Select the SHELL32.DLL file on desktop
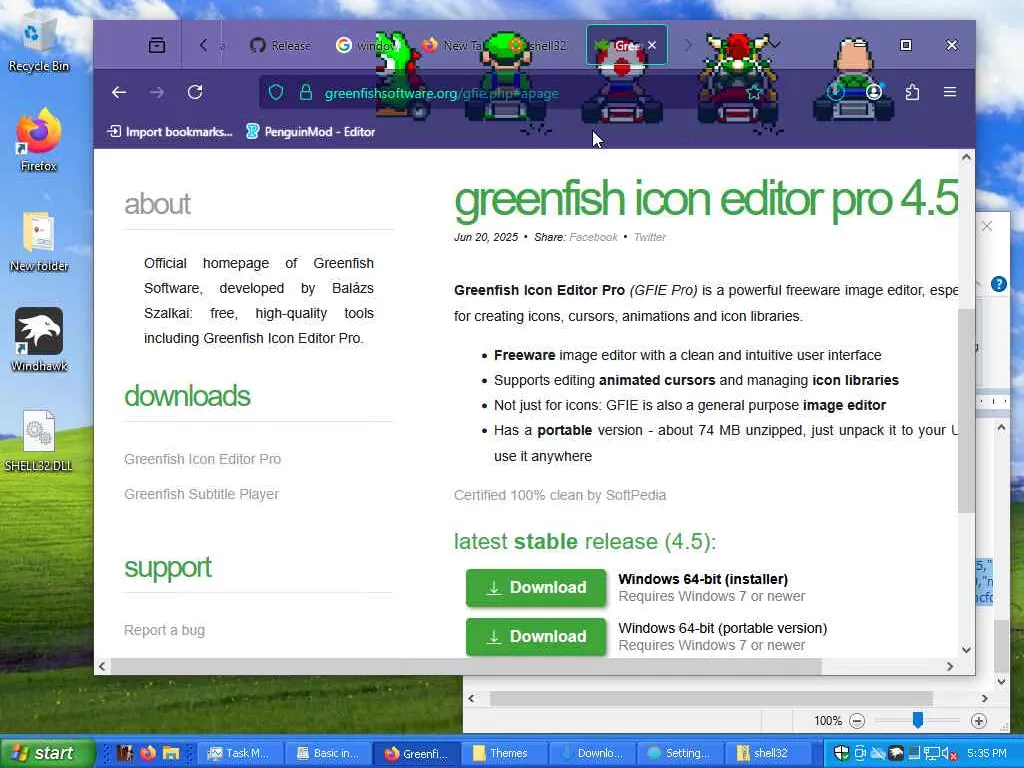Screen dimensions: 1024x768 pyautogui.click(x=39, y=441)
